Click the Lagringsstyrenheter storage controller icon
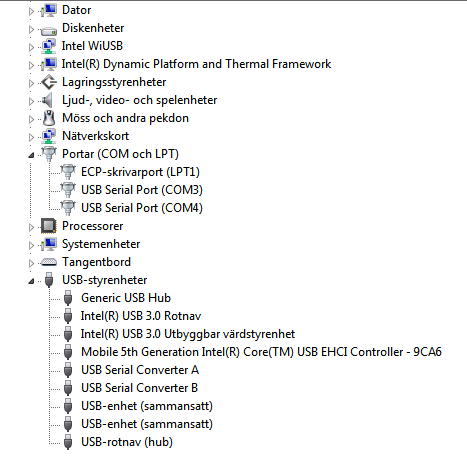This screenshot has height=459, width=467. [49, 82]
